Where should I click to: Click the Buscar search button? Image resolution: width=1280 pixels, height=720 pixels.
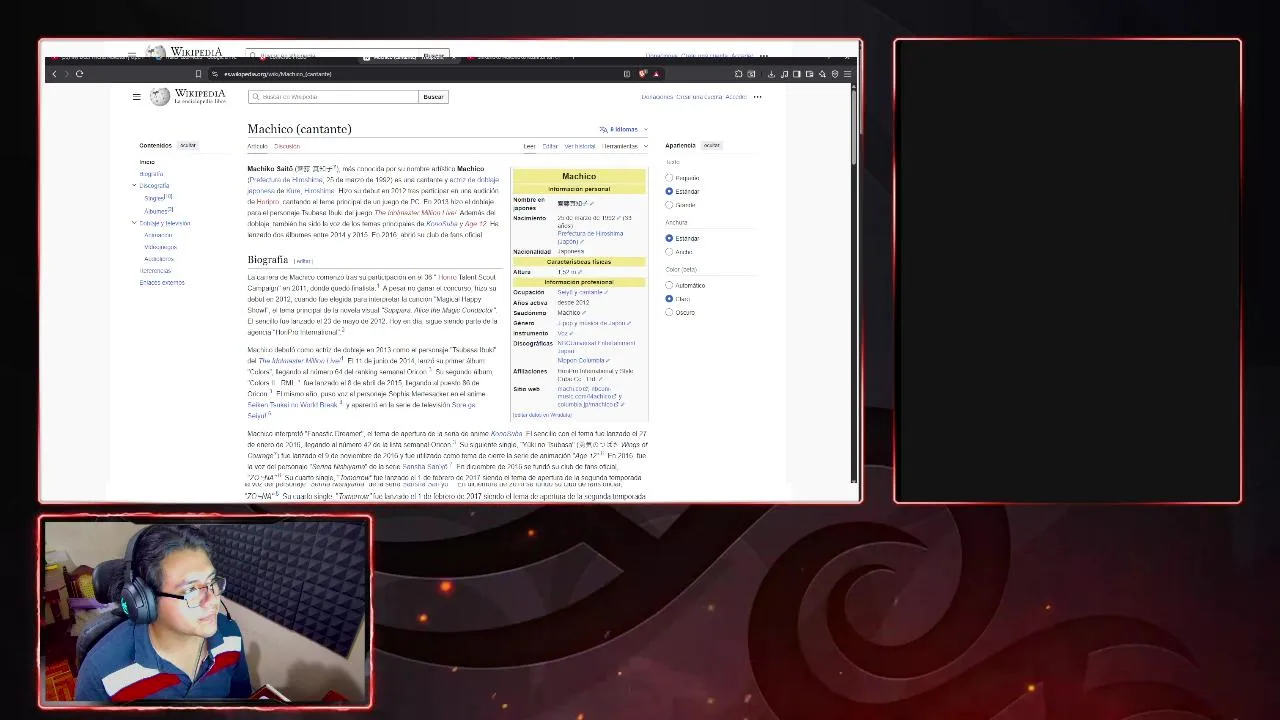(433, 97)
